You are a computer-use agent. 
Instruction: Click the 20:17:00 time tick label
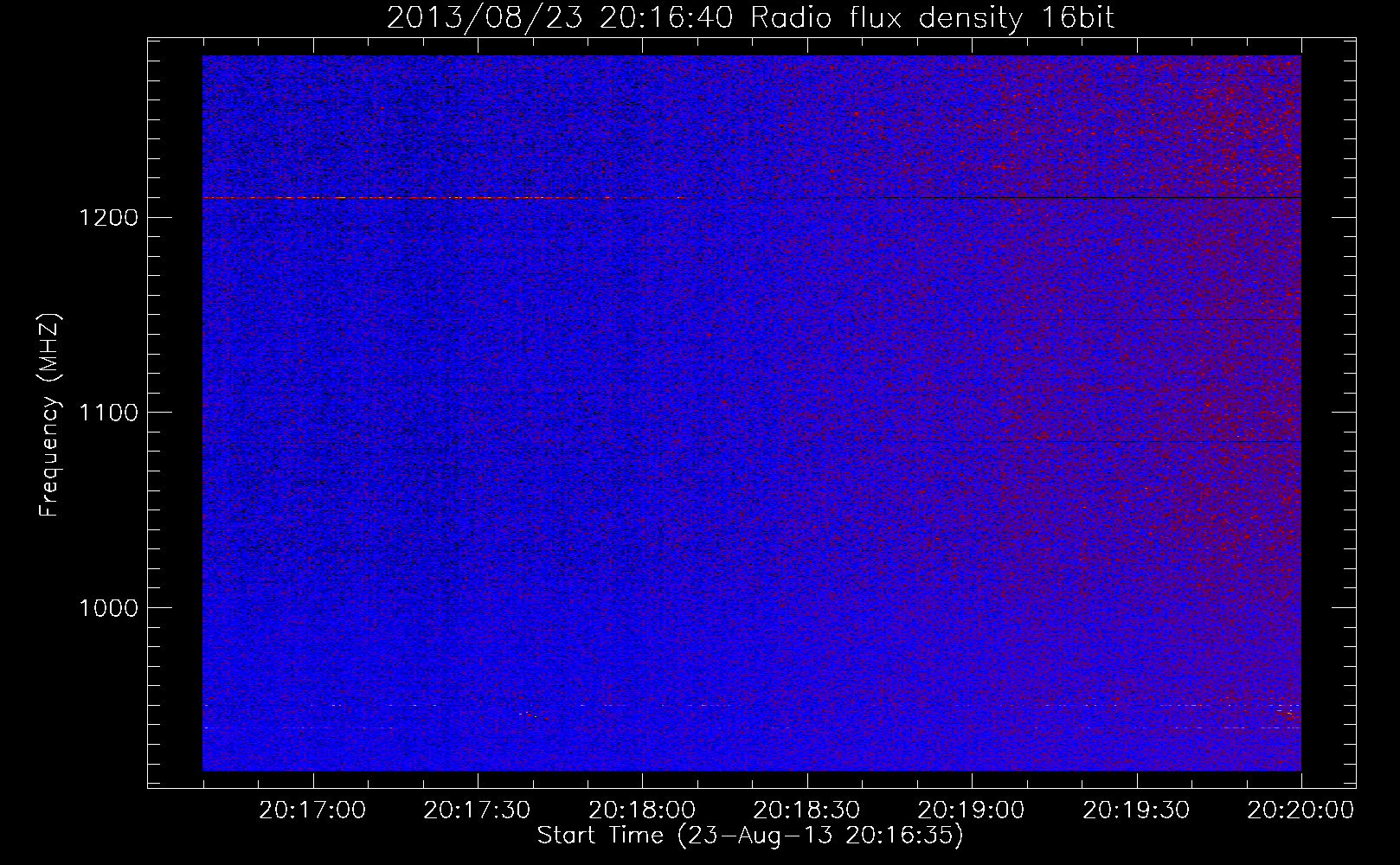(x=312, y=811)
